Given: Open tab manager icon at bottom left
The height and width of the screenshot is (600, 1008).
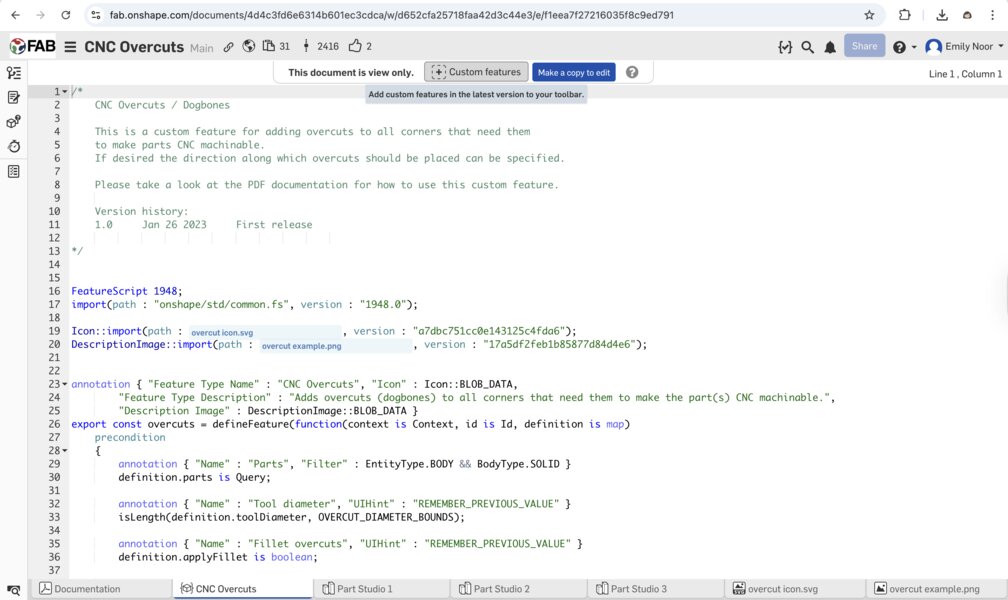Looking at the screenshot, I should click(x=14, y=590).
